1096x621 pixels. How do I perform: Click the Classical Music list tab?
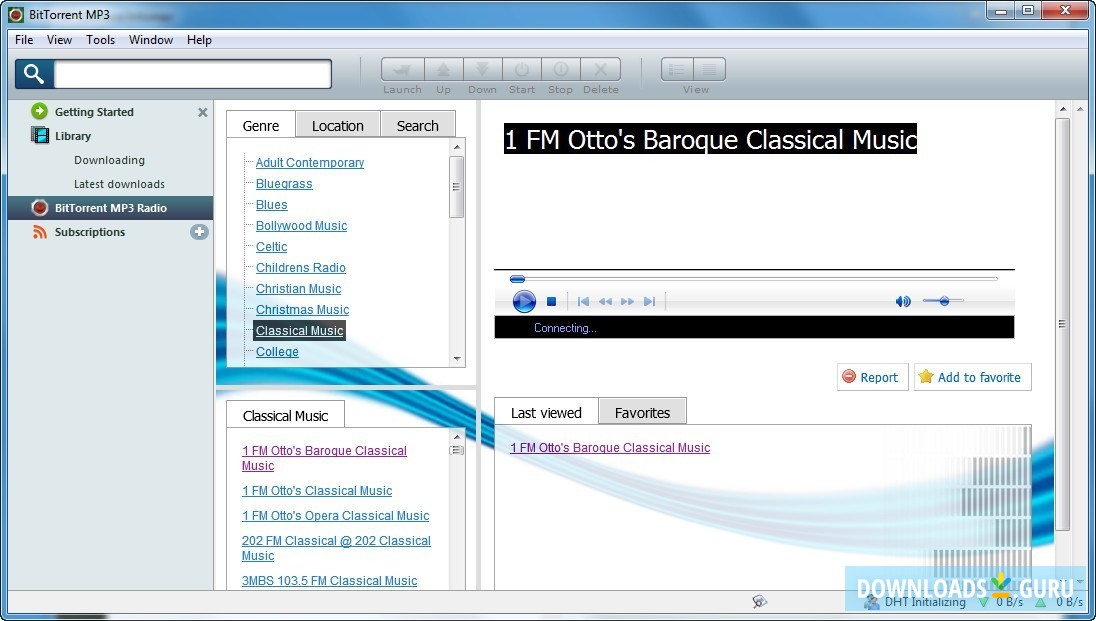click(x=285, y=415)
